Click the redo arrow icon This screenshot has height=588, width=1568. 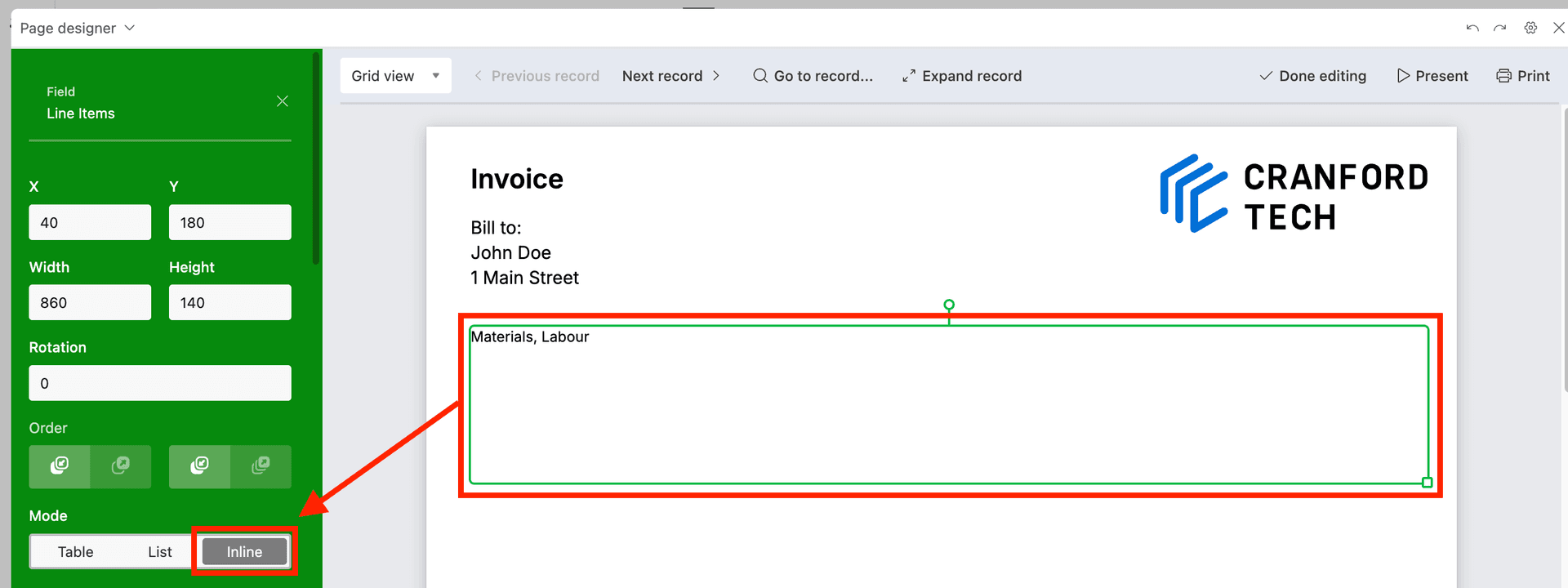point(1500,28)
